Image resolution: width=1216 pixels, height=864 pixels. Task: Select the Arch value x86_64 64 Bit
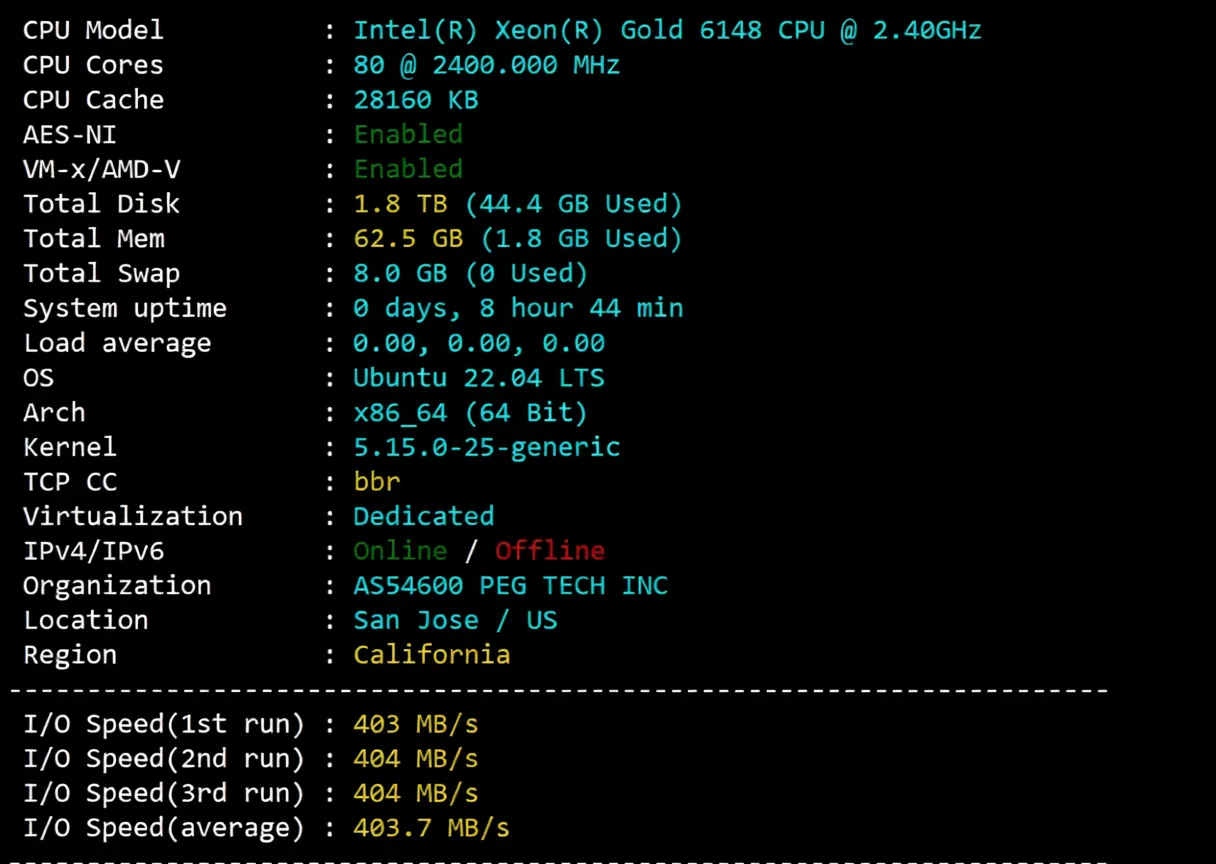point(470,412)
